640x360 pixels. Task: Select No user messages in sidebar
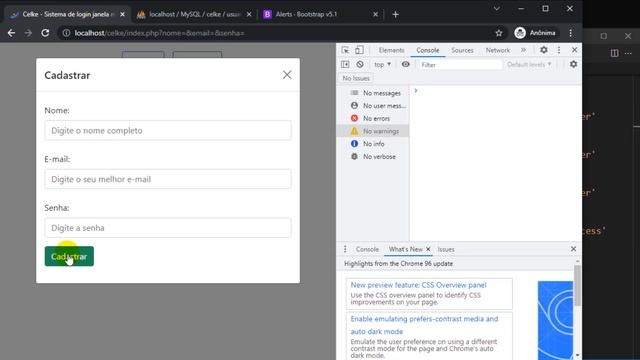tap(373, 106)
